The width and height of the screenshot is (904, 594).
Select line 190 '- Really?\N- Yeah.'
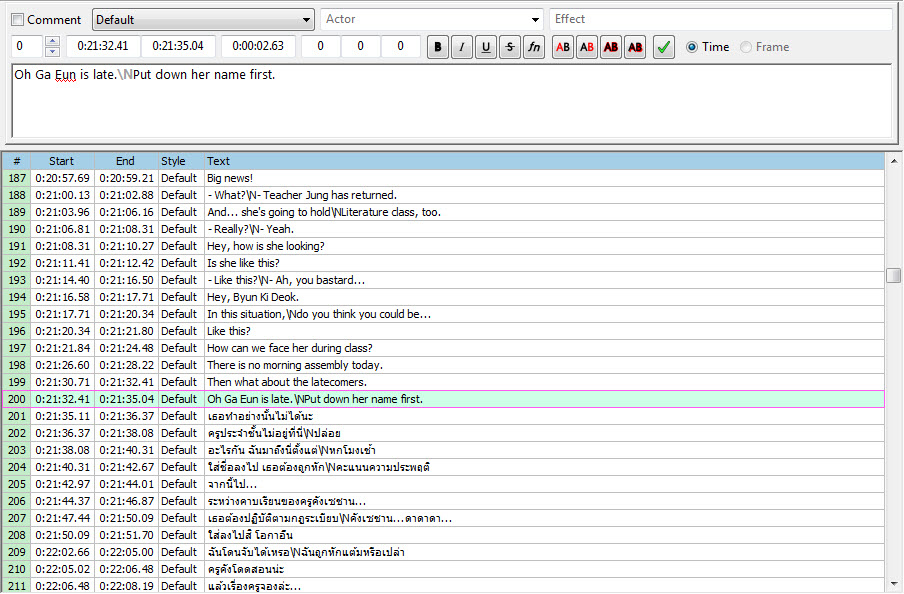pos(443,229)
